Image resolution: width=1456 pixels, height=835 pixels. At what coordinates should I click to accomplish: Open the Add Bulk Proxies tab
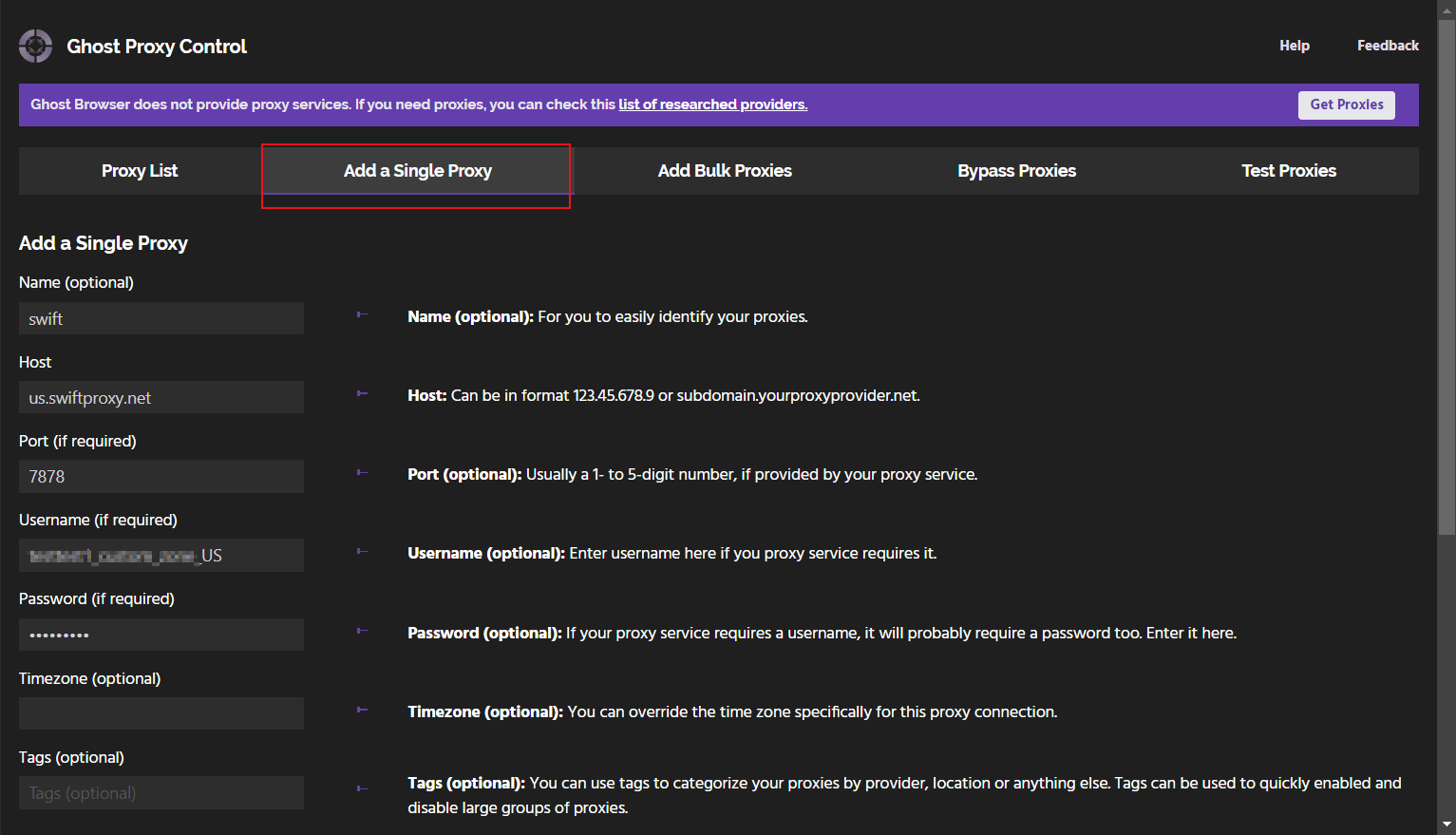coord(725,171)
